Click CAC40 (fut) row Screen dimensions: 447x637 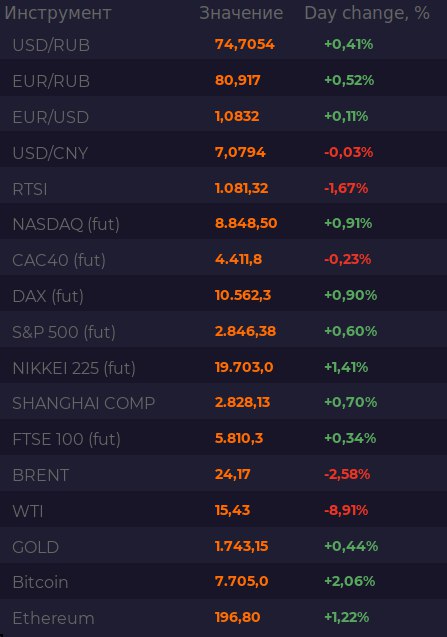pyautogui.click(x=224, y=259)
